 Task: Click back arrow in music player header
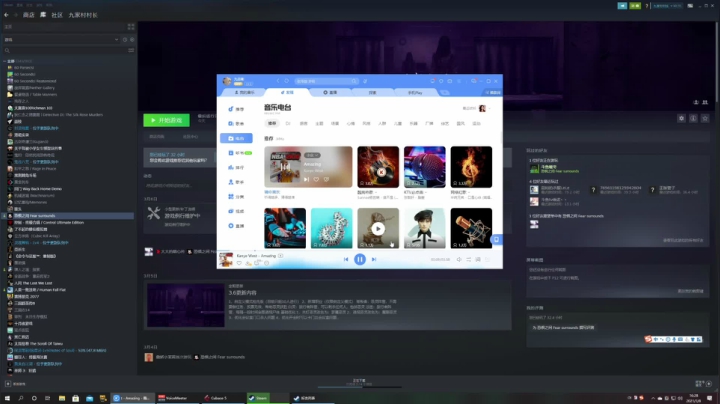tap(278, 81)
